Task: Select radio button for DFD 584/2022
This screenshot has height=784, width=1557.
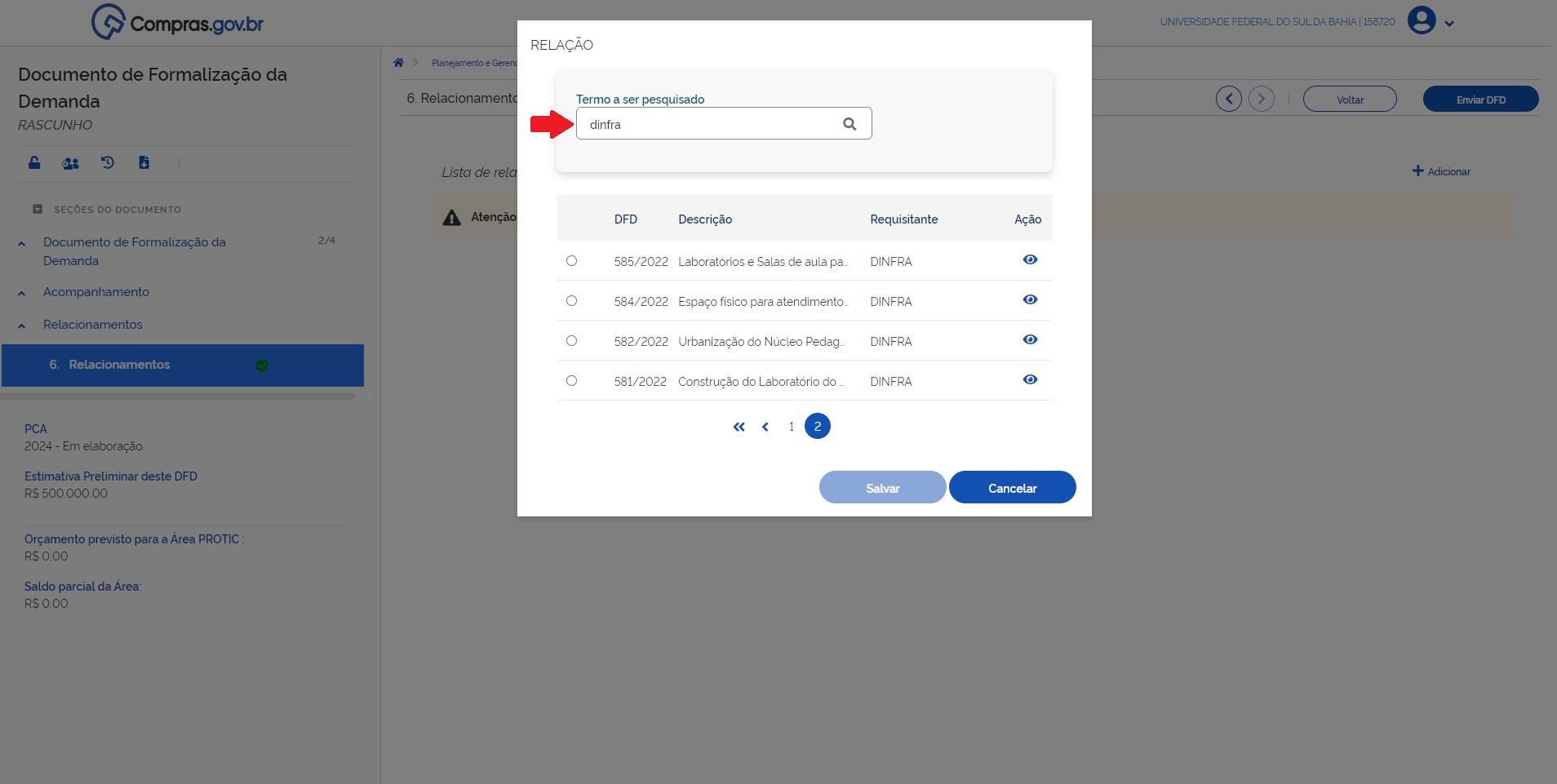Action: pyautogui.click(x=571, y=301)
